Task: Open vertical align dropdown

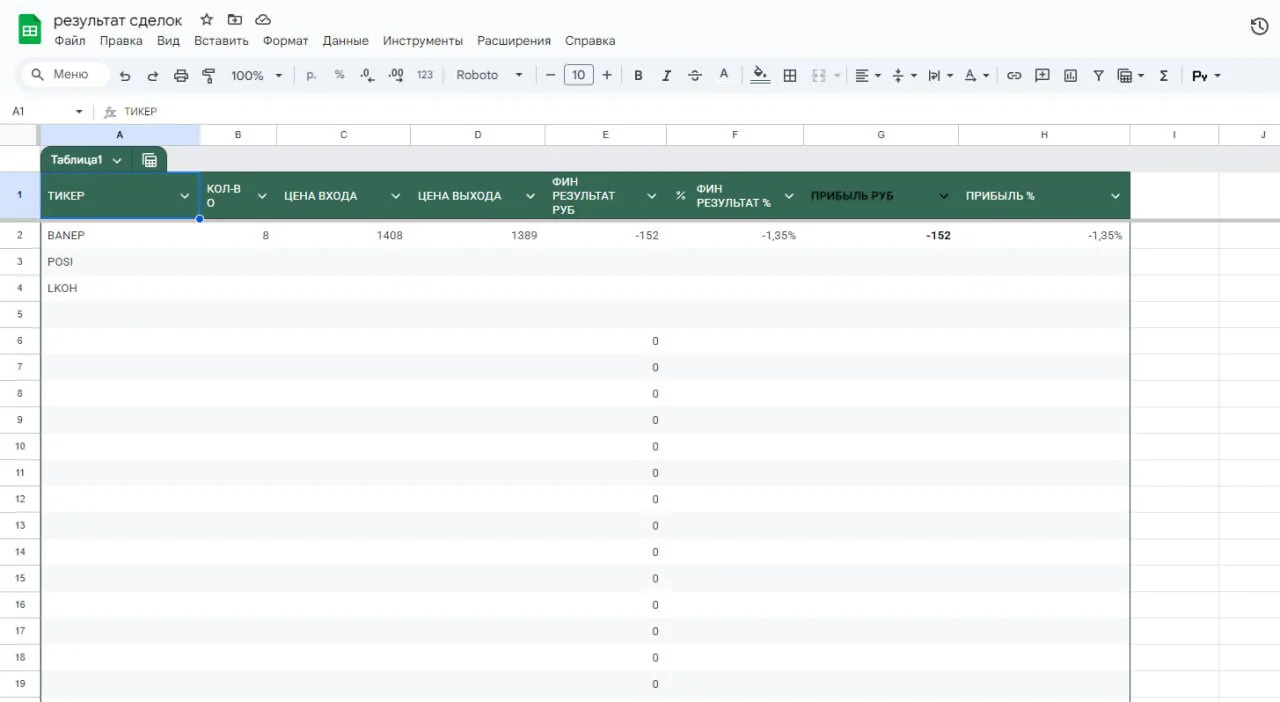Action: pyautogui.click(x=903, y=75)
